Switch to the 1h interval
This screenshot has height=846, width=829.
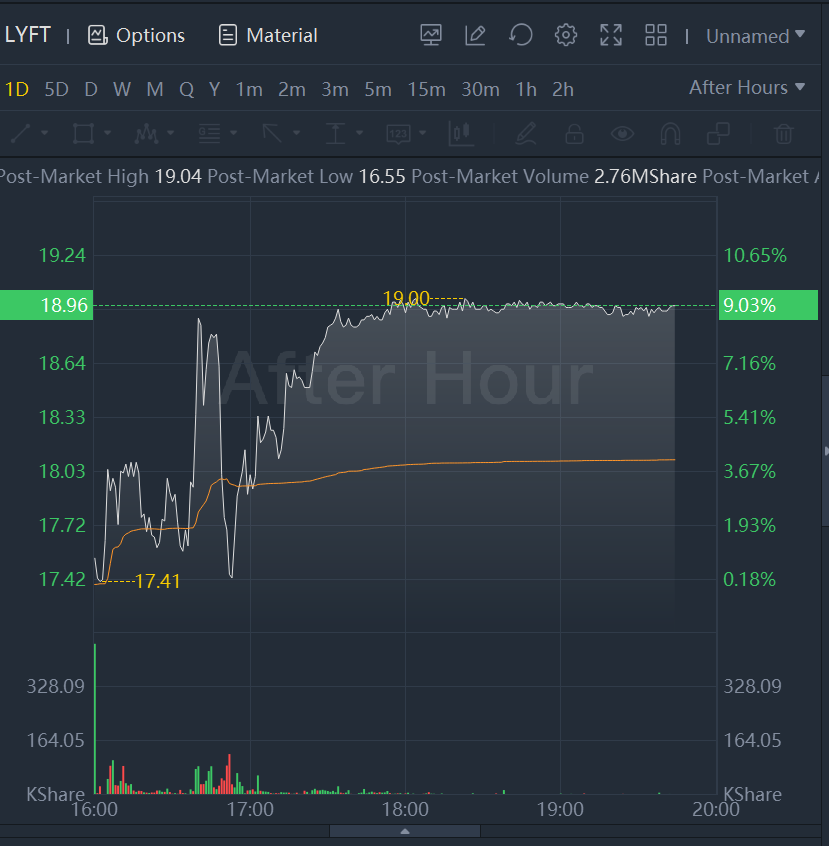pyautogui.click(x=526, y=90)
